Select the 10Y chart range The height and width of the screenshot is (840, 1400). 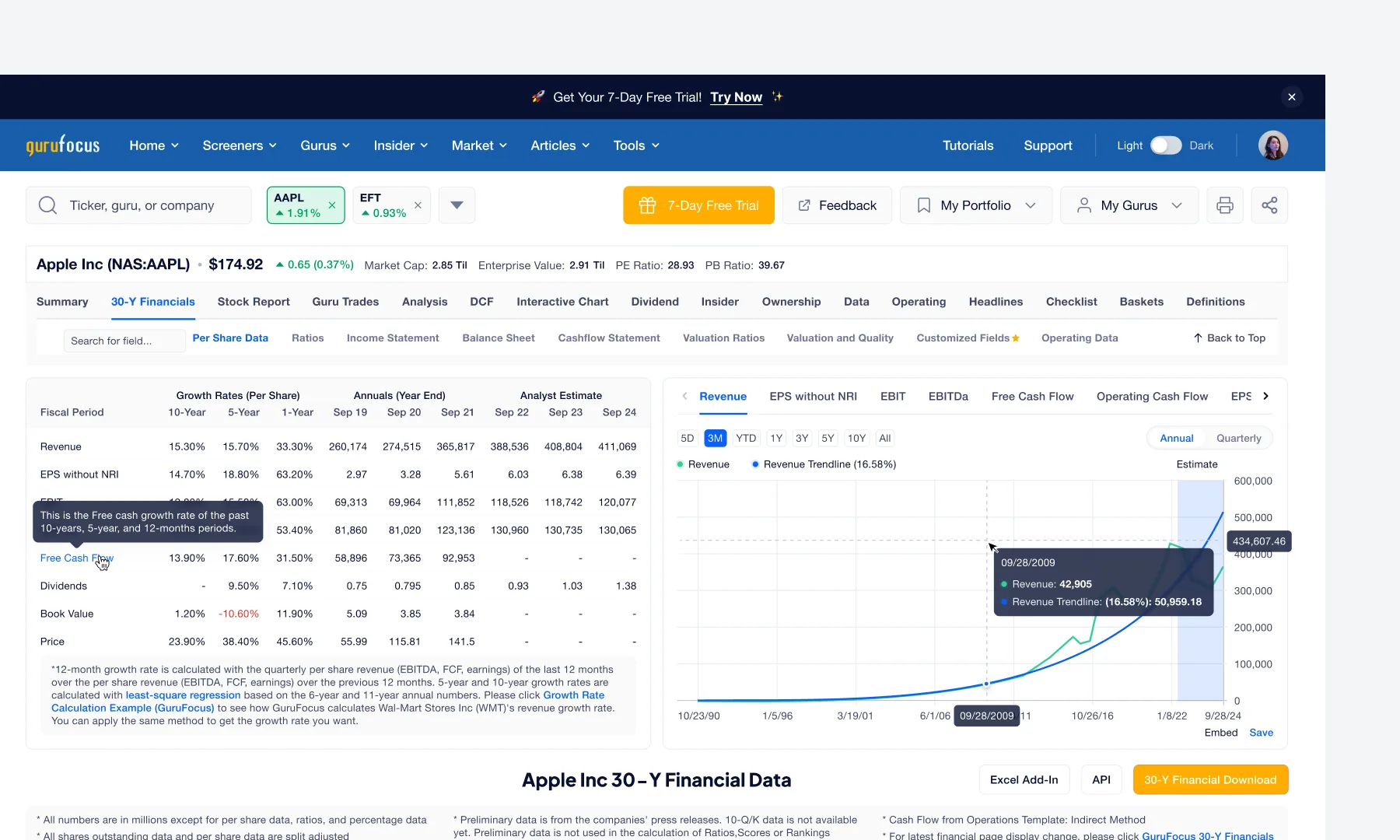tap(856, 438)
